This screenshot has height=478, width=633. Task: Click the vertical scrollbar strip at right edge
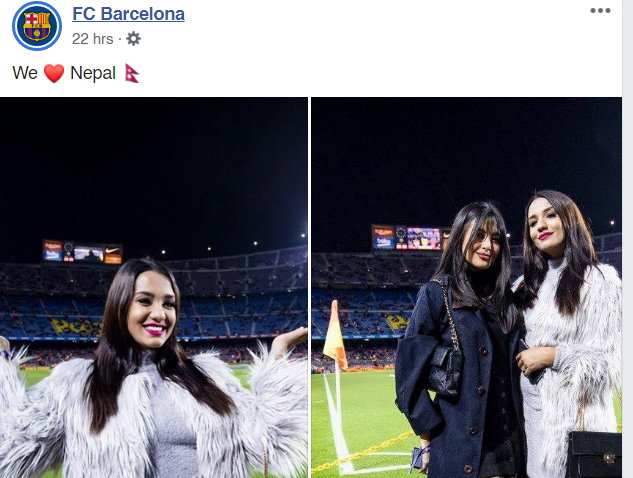[x=628, y=239]
